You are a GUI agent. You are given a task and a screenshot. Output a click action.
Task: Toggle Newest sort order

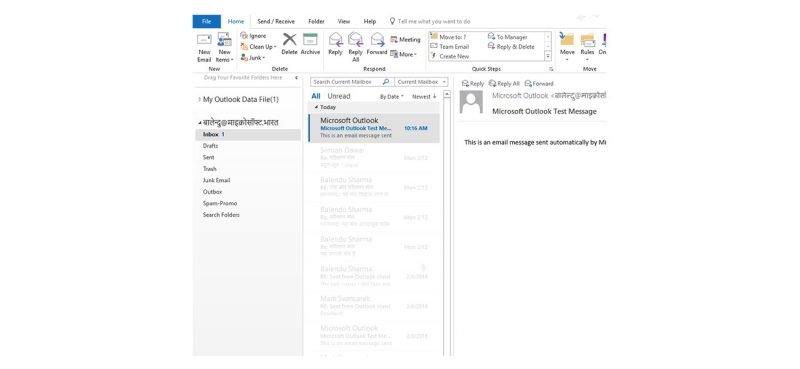coord(424,96)
